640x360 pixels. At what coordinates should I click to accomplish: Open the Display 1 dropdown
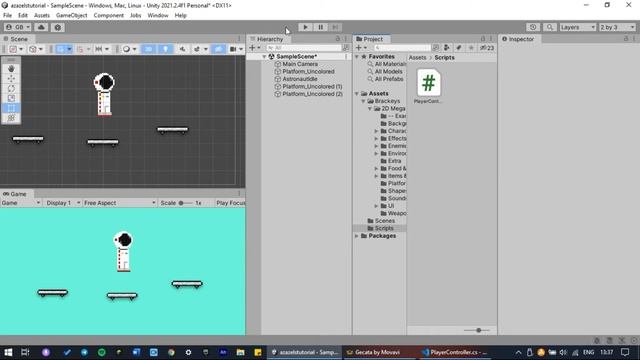coord(63,203)
